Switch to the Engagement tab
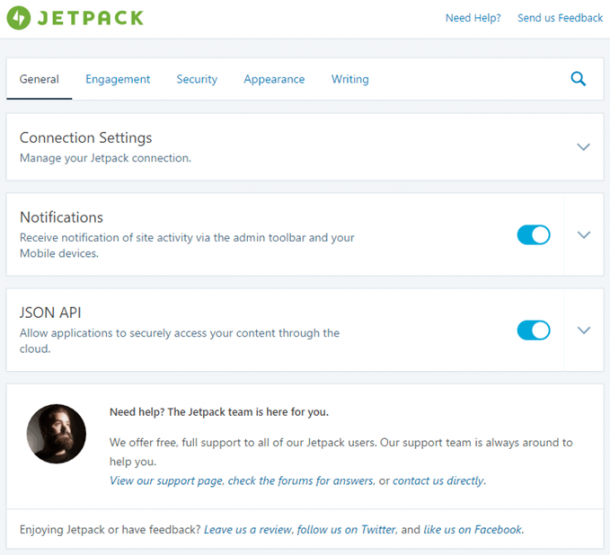This screenshot has height=555, width=610. click(x=118, y=79)
